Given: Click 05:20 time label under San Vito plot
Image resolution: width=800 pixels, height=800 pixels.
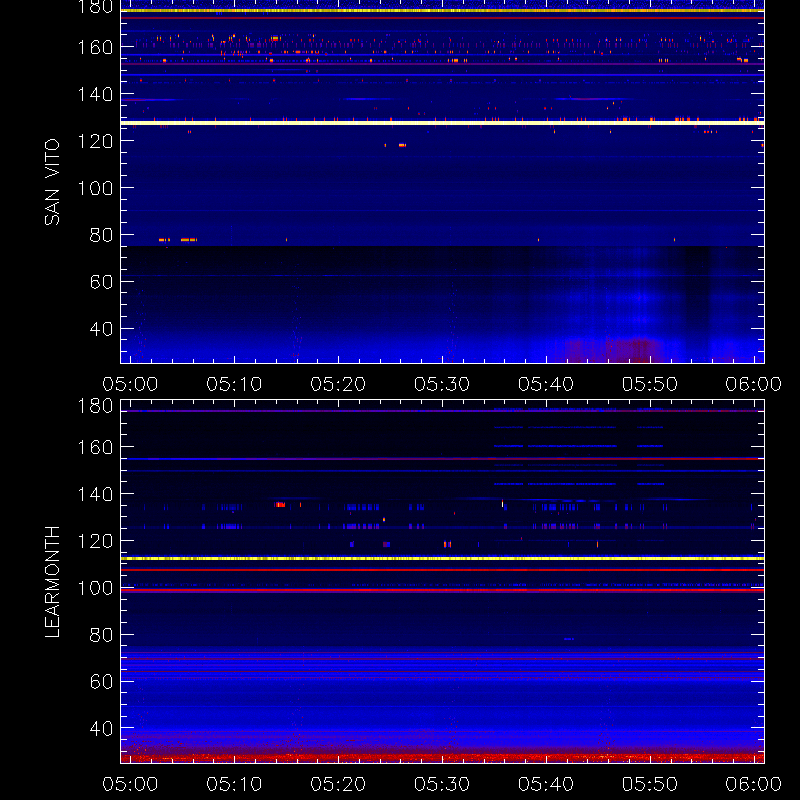Looking at the screenshot, I should 338,384.
